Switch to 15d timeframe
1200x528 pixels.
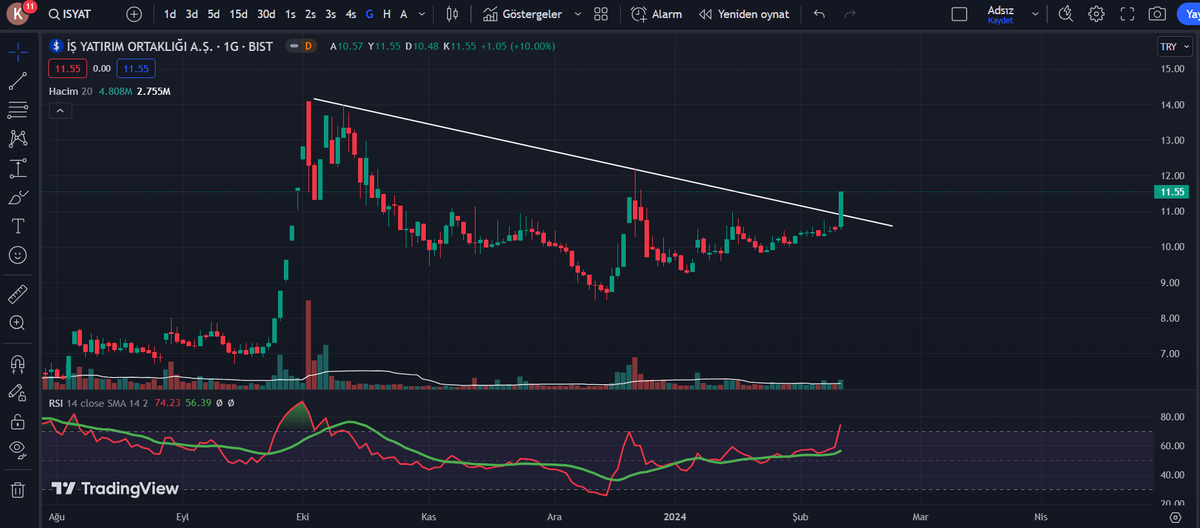[x=238, y=14]
